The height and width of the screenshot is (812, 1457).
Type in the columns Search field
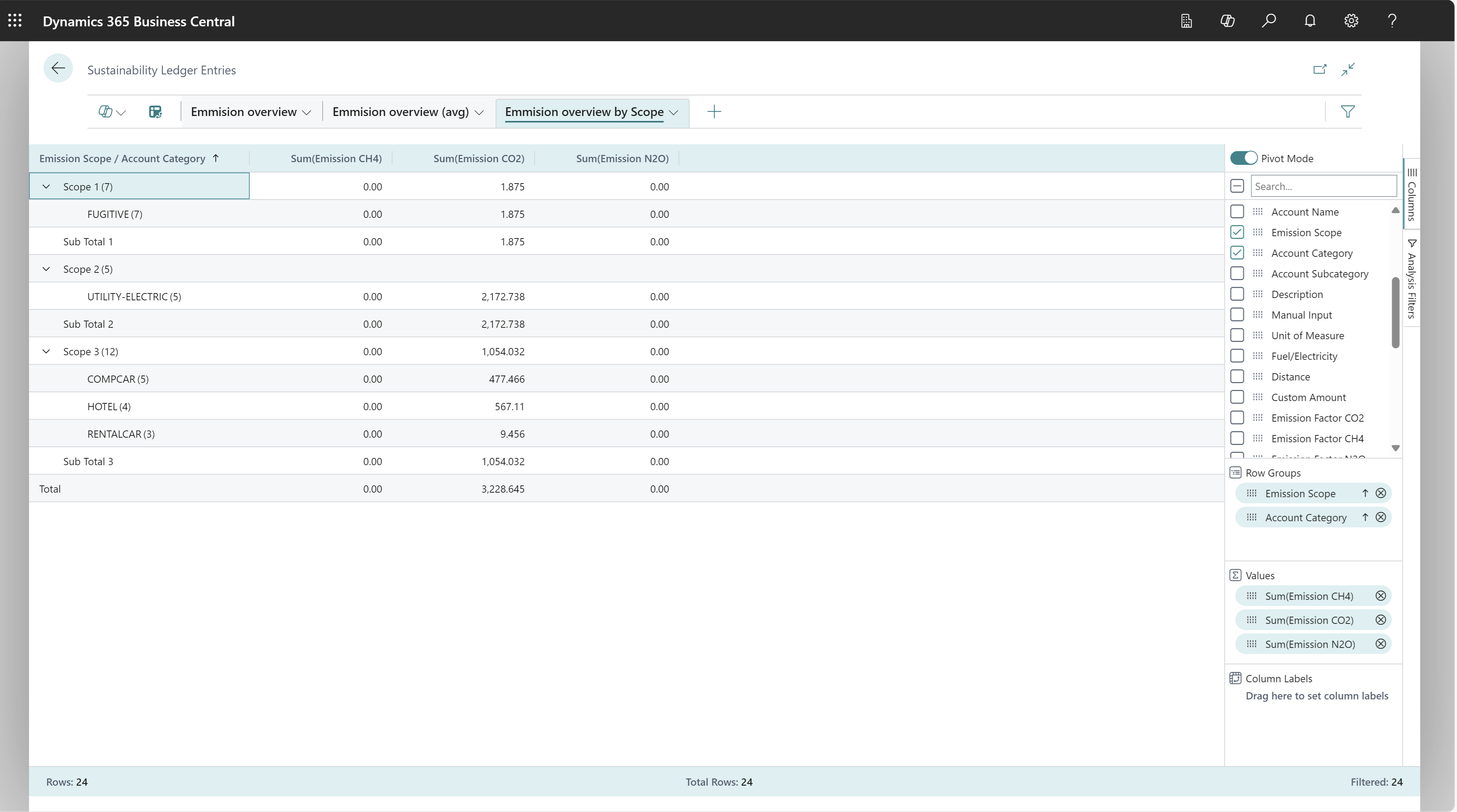[x=1323, y=186]
